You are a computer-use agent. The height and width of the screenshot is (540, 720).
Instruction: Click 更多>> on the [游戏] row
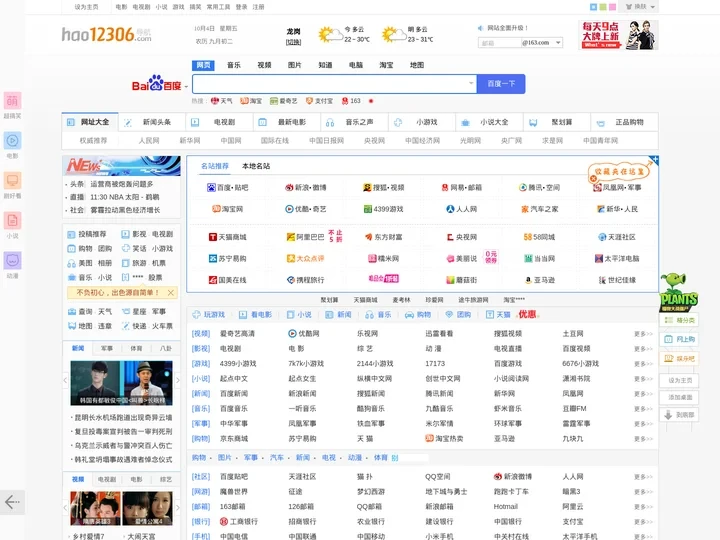click(x=643, y=364)
